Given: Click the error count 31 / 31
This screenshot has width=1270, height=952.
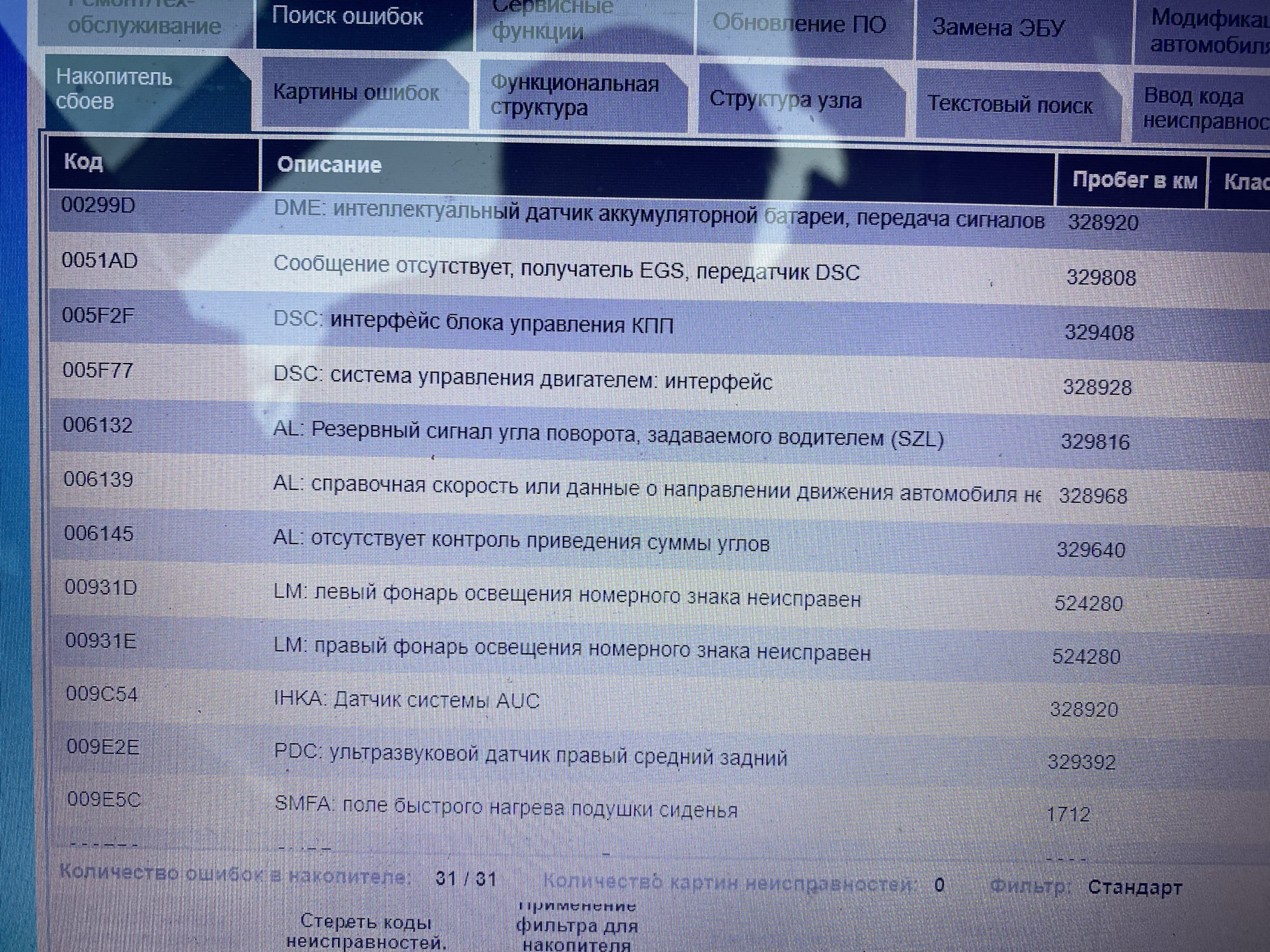Looking at the screenshot, I should 466,879.
